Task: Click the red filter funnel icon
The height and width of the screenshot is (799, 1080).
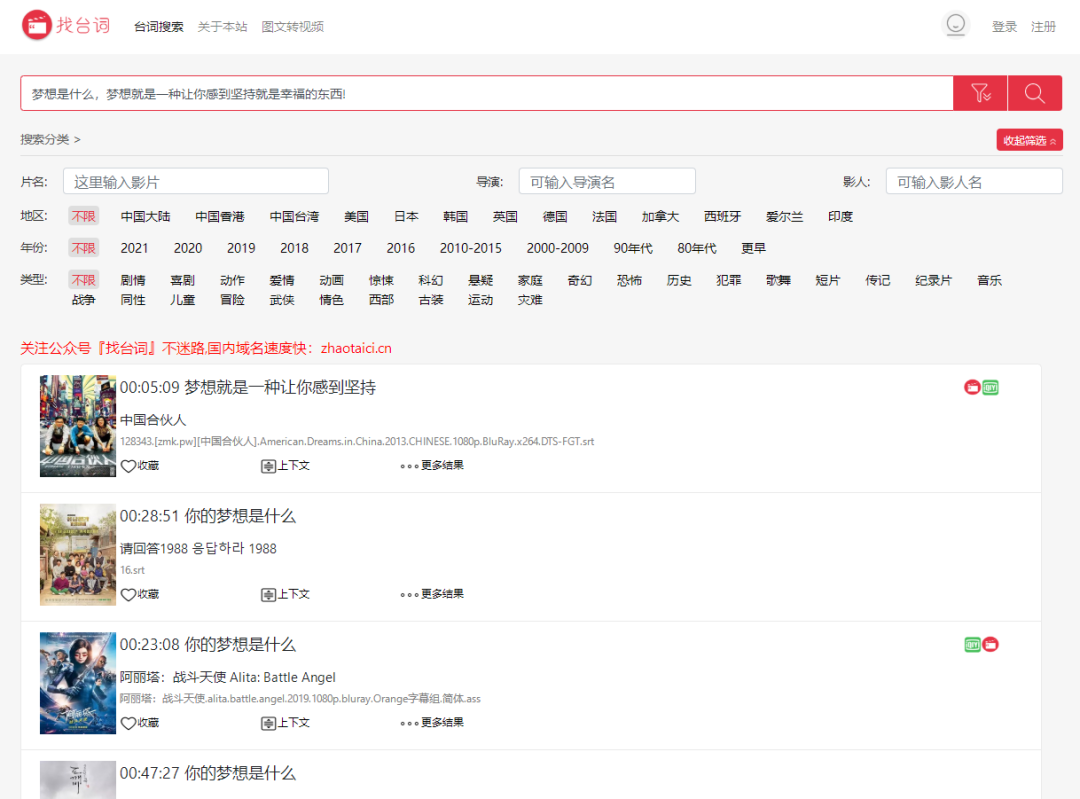Action: (980, 93)
